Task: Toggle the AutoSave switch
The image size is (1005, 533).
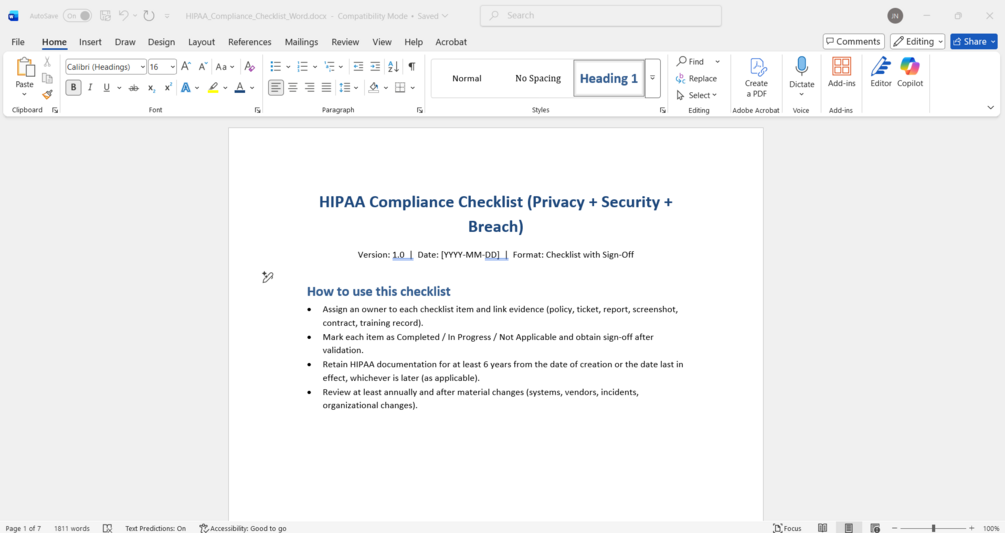Action: pyautogui.click(x=78, y=15)
